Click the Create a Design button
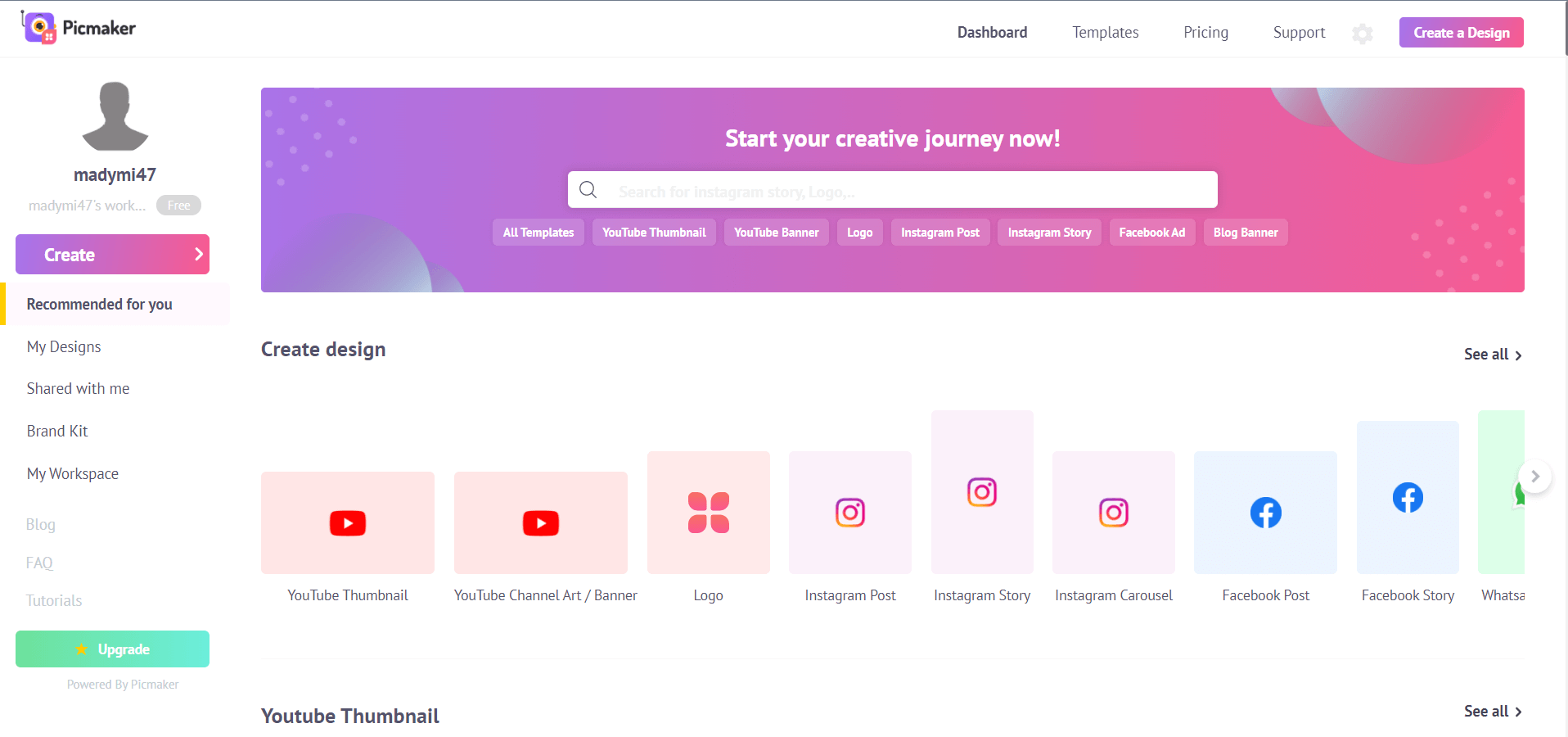Screen dimensions: 1568x737 pyautogui.click(x=1461, y=33)
